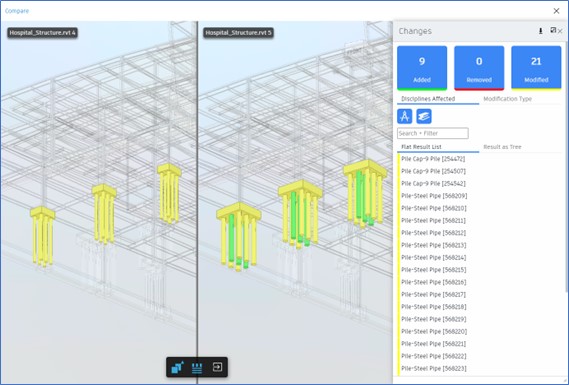Select Pile Cap-9 Pile [254472] in list
This screenshot has width=569, height=385.
coord(433,159)
